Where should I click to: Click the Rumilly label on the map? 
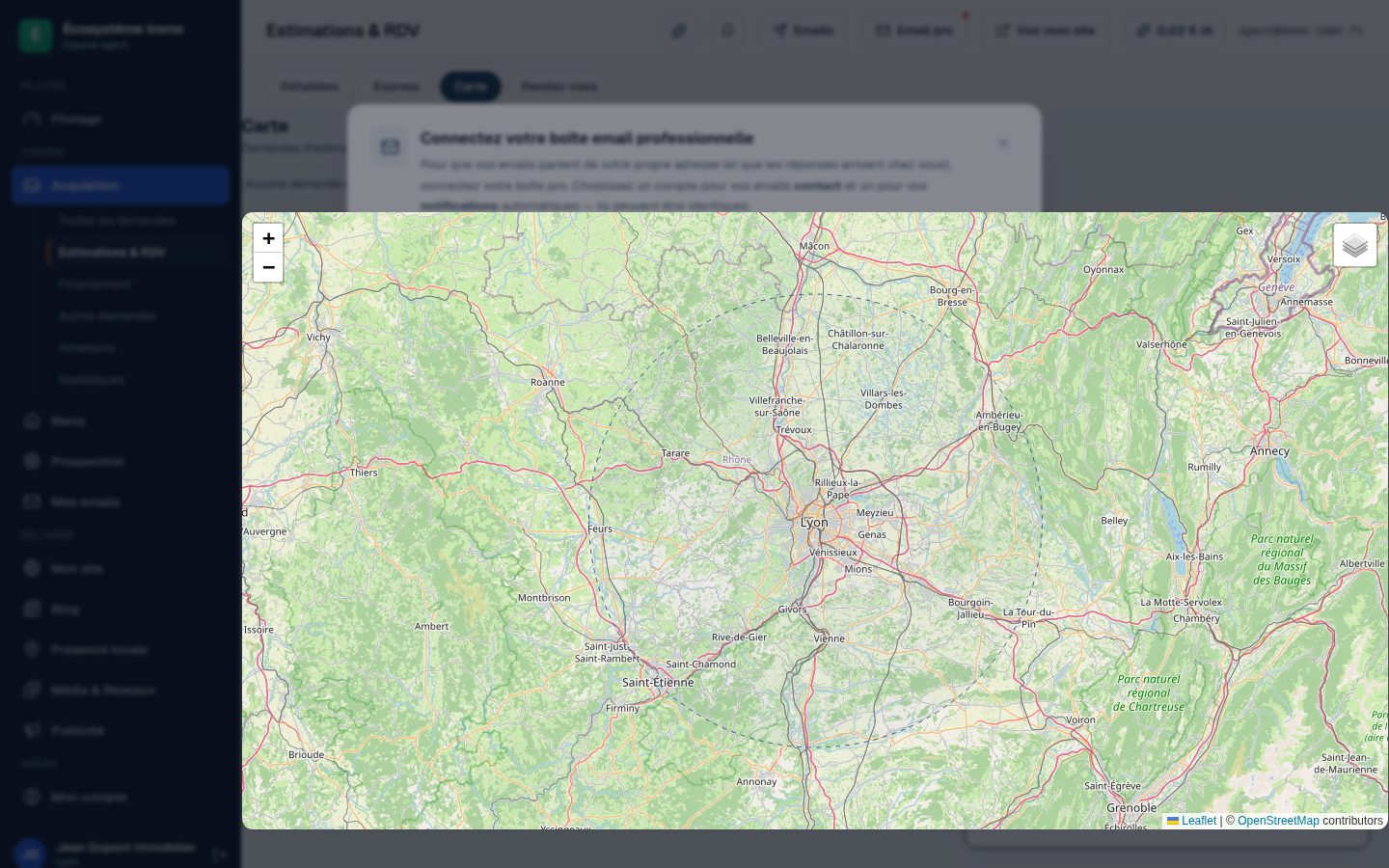(x=1204, y=467)
